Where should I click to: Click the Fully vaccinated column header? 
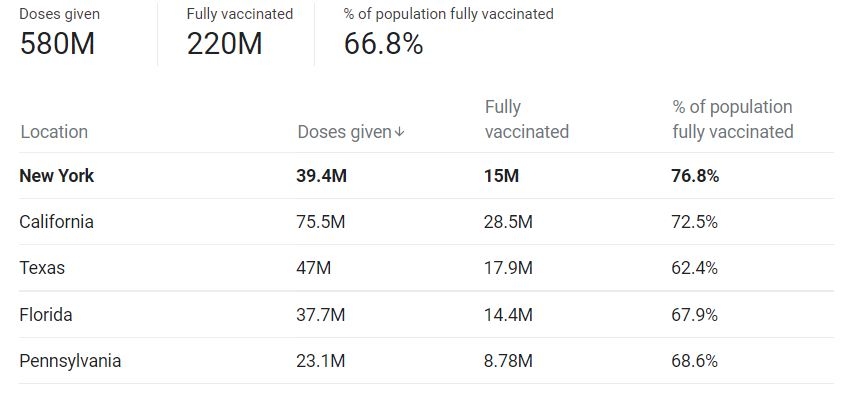click(527, 119)
